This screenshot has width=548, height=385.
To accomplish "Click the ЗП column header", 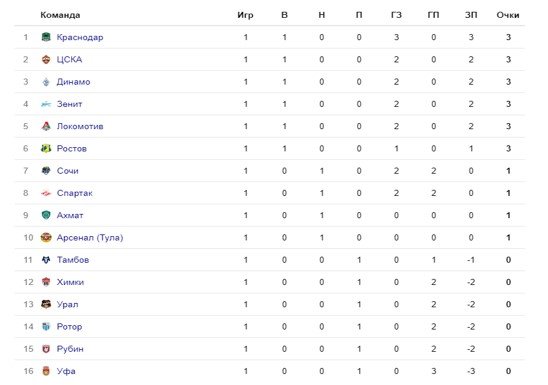I will point(471,15).
